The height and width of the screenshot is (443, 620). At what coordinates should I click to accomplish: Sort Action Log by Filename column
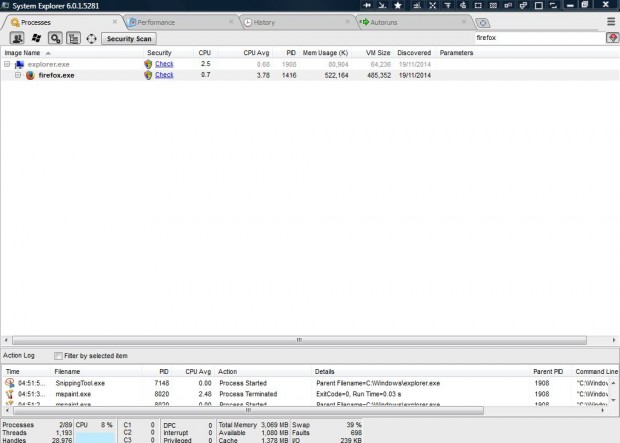point(96,371)
